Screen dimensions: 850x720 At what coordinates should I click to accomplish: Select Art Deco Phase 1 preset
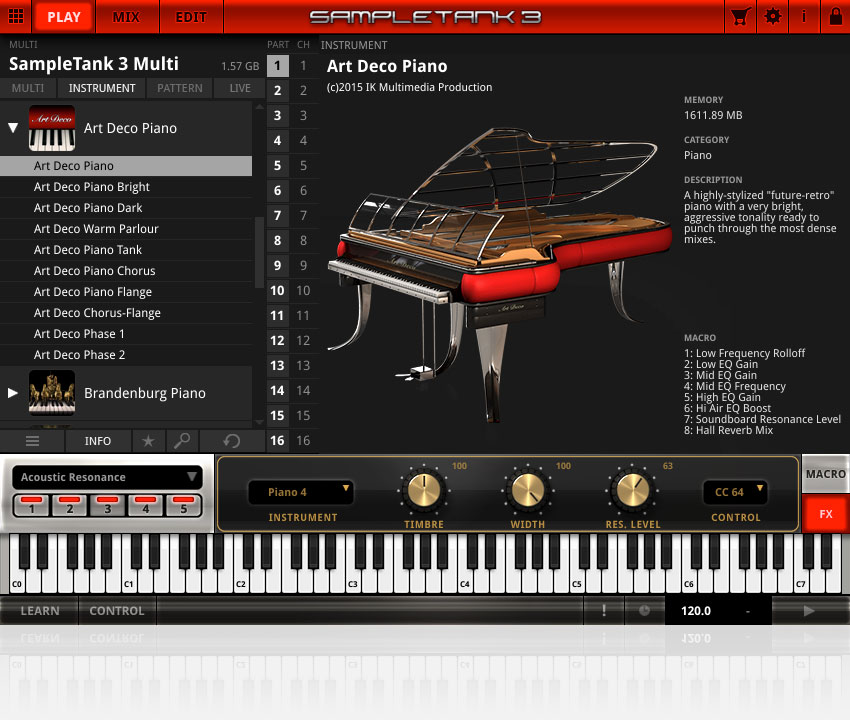(126, 333)
